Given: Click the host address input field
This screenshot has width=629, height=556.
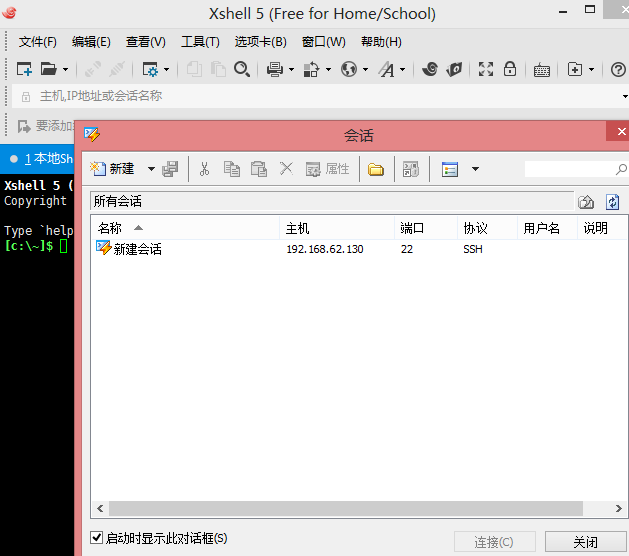Looking at the screenshot, I should click(x=321, y=96).
